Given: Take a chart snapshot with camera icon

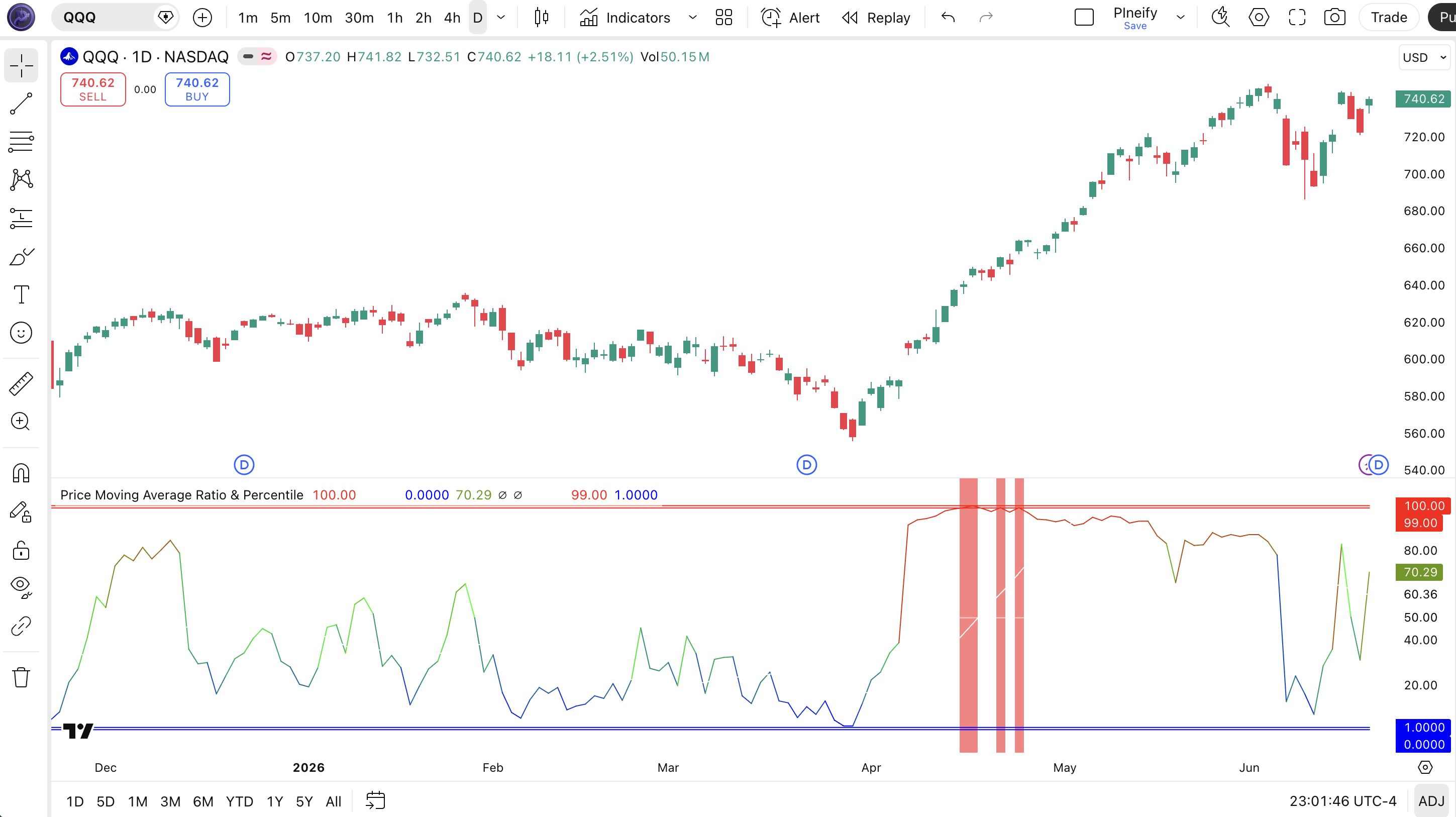Looking at the screenshot, I should click(x=1334, y=18).
